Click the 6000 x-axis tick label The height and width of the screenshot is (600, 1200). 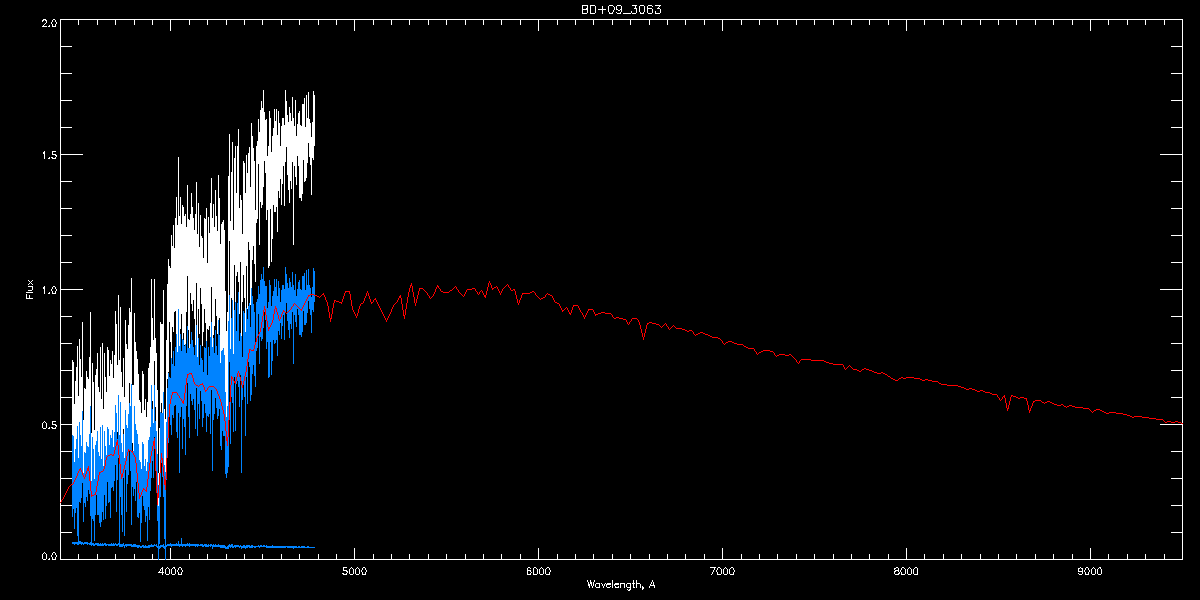coord(538,572)
